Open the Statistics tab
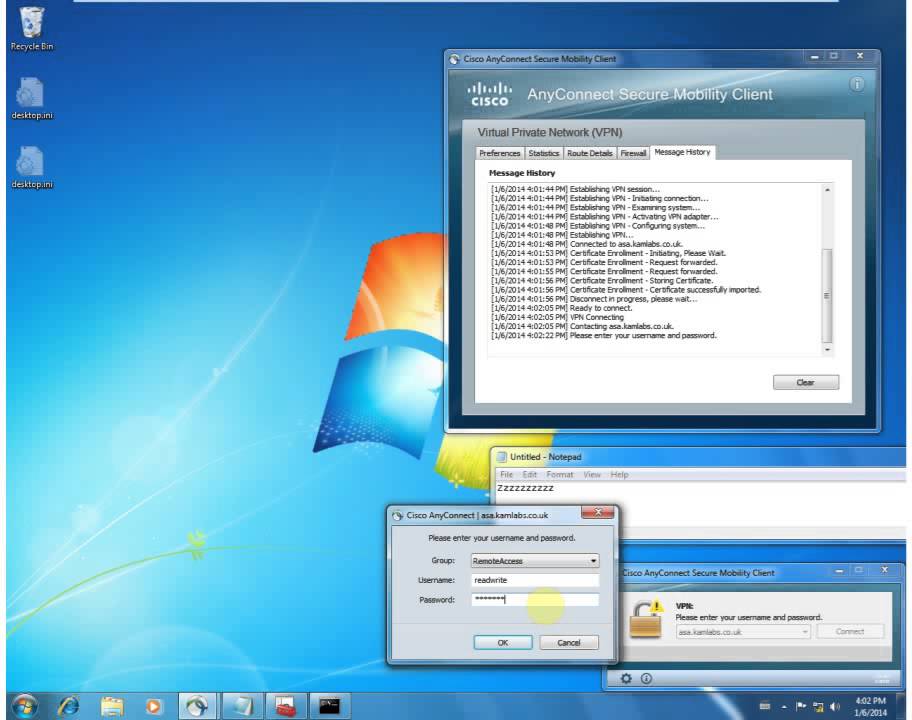 543,153
